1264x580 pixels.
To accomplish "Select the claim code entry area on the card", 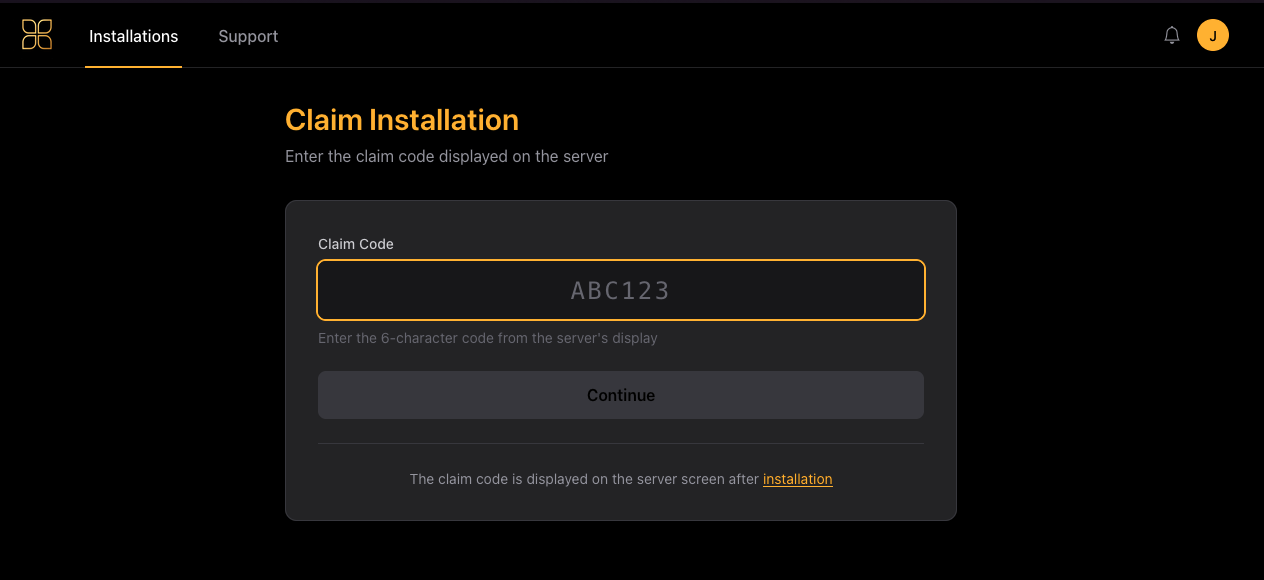I will (620, 289).
